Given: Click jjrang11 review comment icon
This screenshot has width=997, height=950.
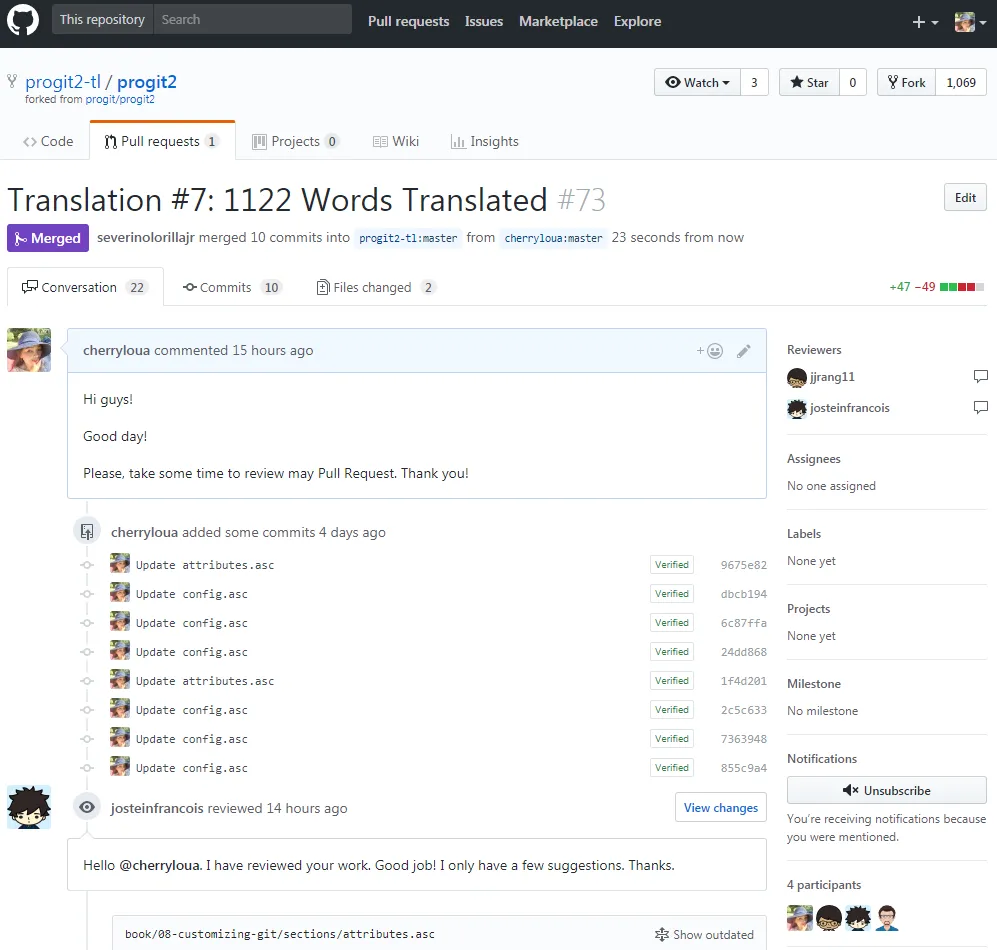Looking at the screenshot, I should pos(980,376).
